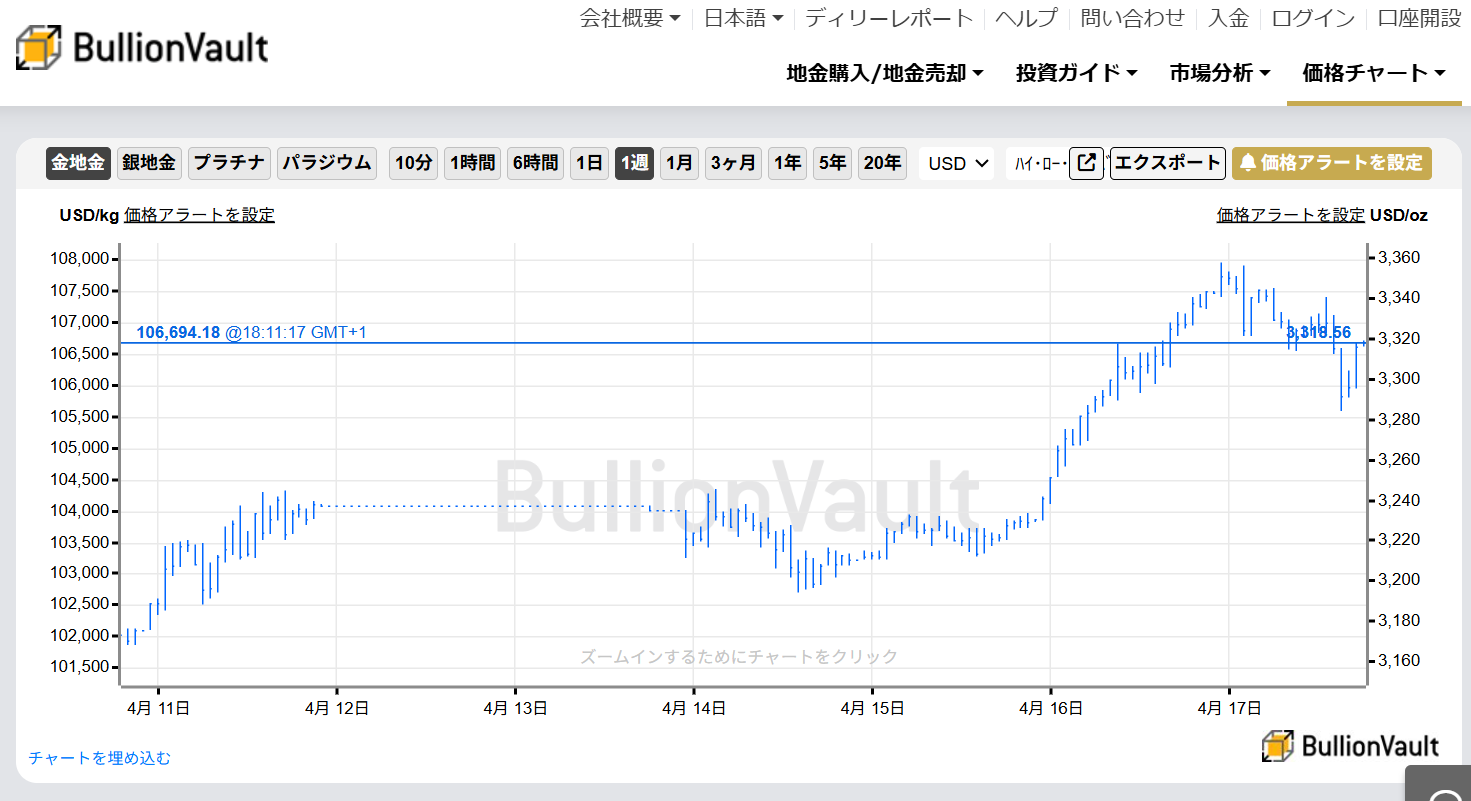Click 価格アラートを設定 link beside USD/kg
This screenshot has width=1471, height=801.
click(199, 215)
